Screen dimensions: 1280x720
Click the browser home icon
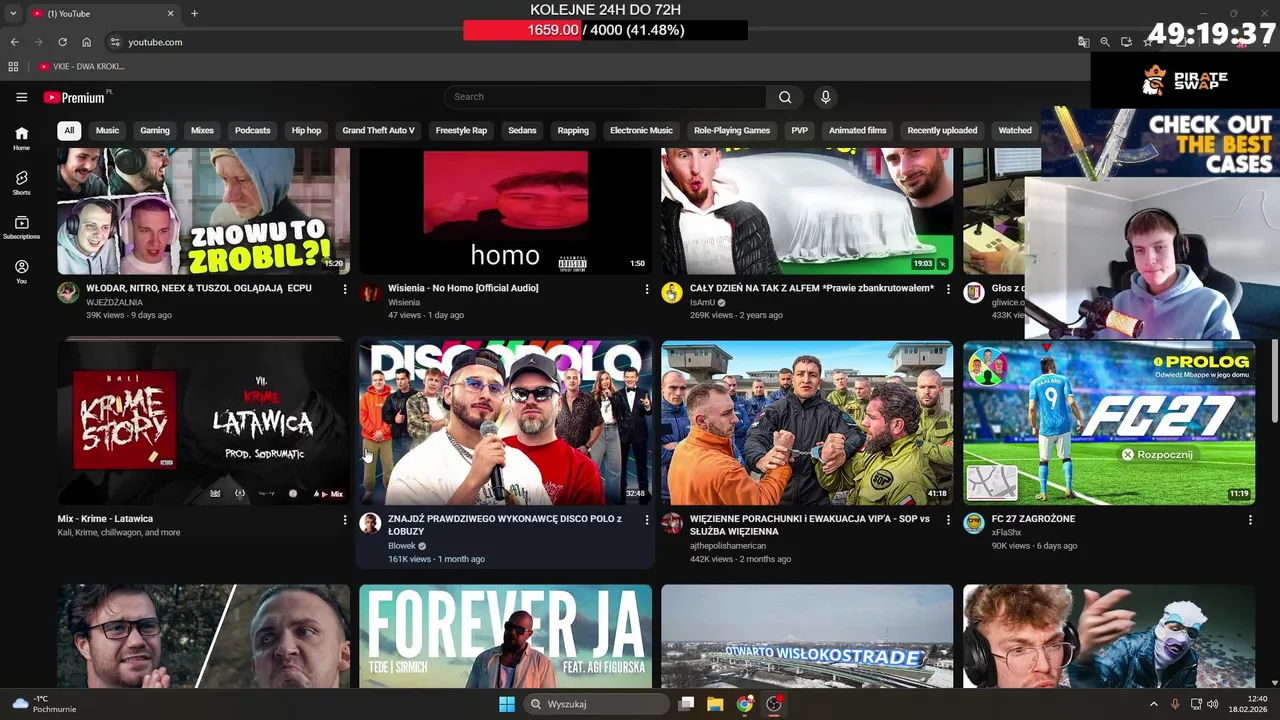tap(87, 42)
